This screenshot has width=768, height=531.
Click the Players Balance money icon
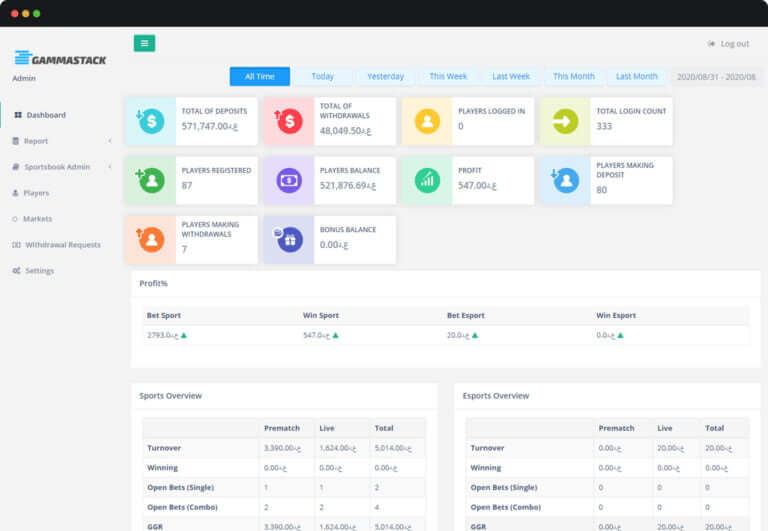[289, 180]
